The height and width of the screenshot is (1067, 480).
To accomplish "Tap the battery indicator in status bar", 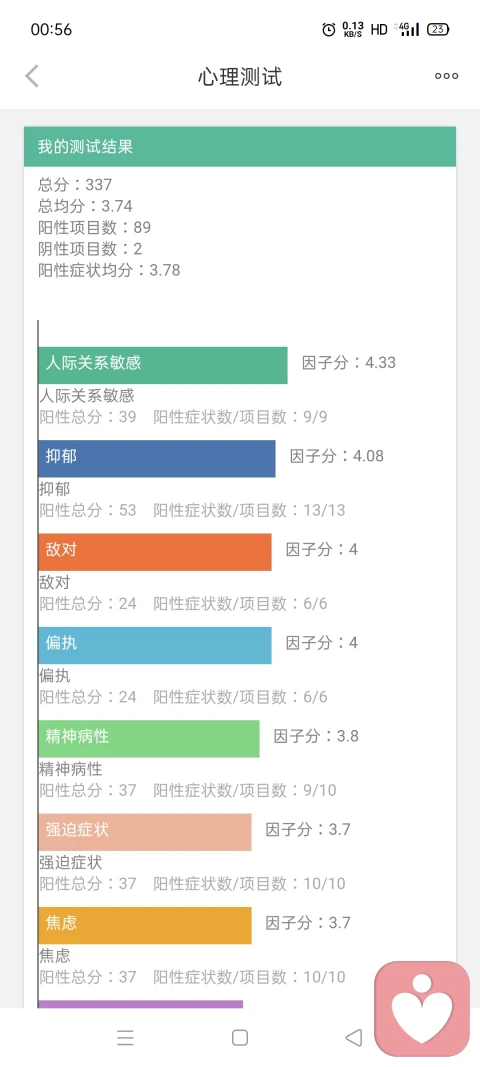I will coord(438,29).
